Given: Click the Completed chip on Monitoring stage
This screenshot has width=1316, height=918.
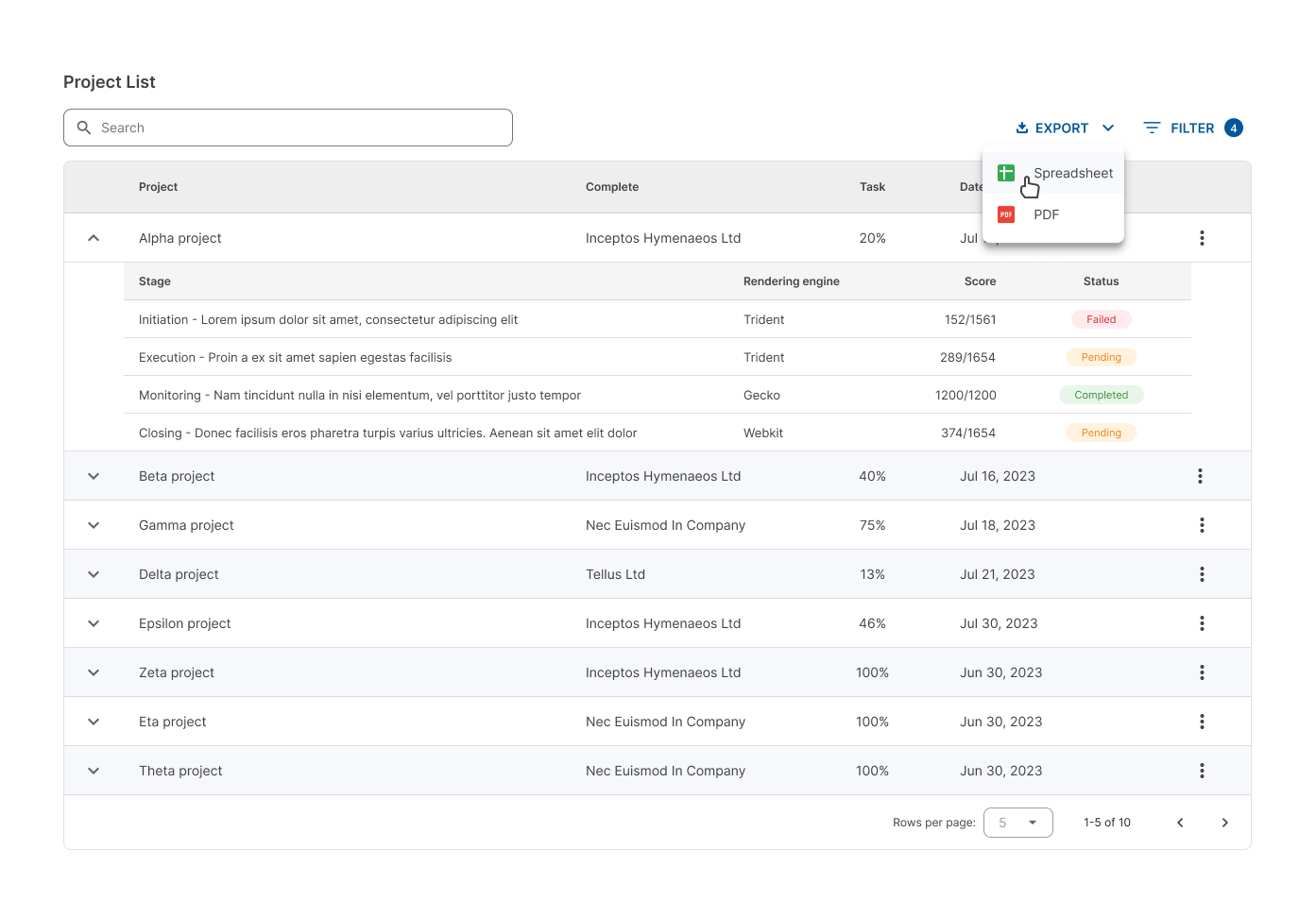Looking at the screenshot, I should pos(1101,395).
